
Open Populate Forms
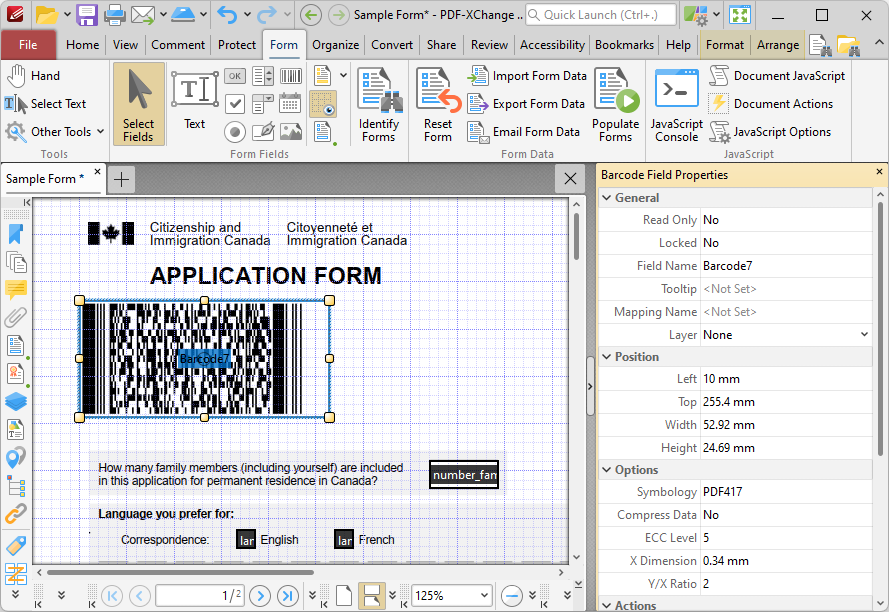616,104
